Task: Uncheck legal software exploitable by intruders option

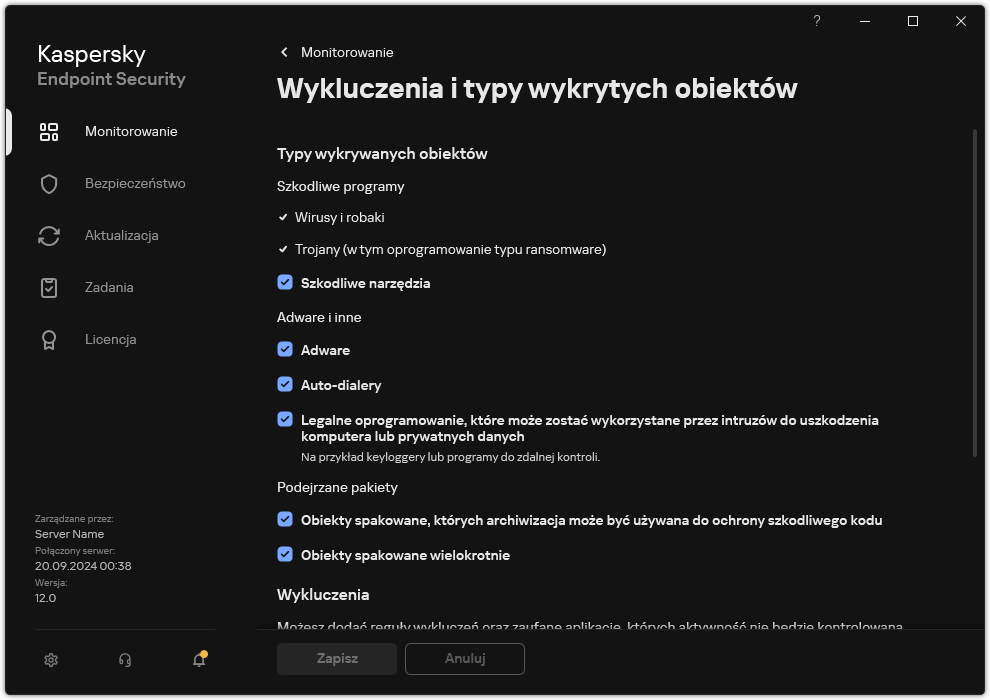Action: [x=284, y=421]
